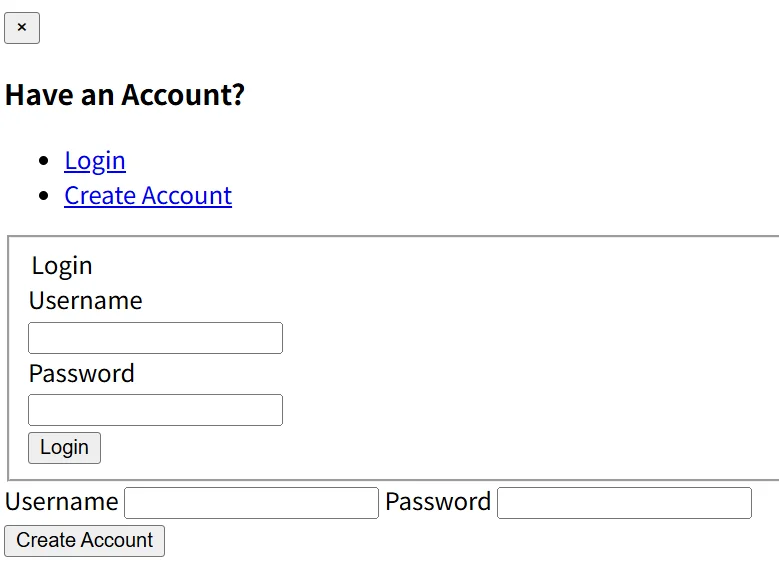Focus the Username field inside the Login box

[155, 338]
